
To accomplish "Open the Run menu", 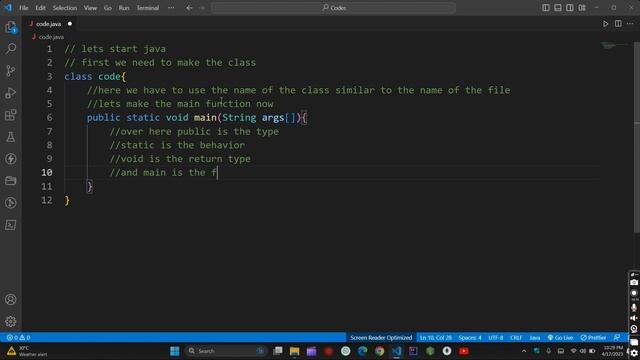I will click(124, 8).
